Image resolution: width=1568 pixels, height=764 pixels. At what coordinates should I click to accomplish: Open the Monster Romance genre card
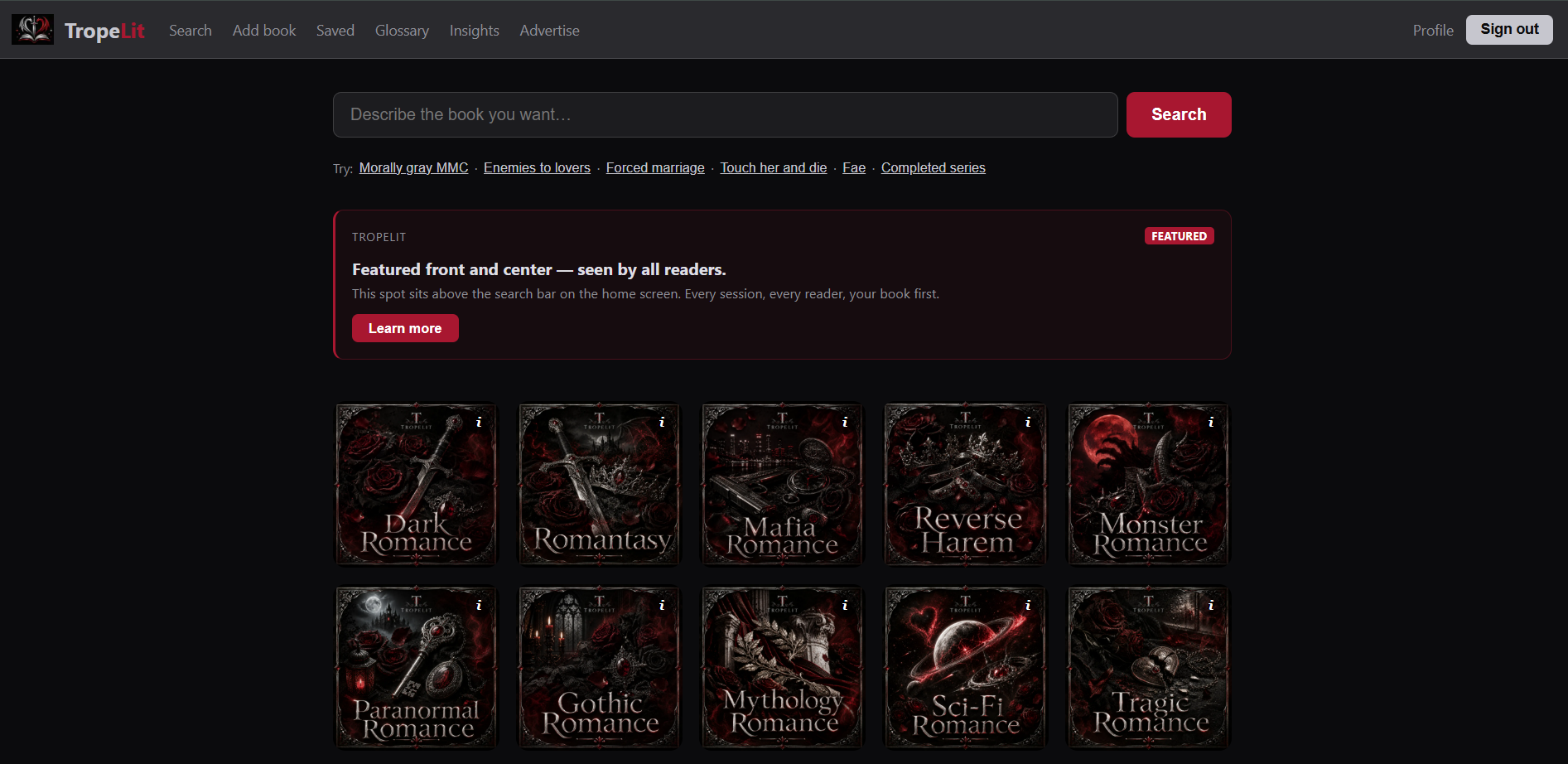pos(1148,484)
